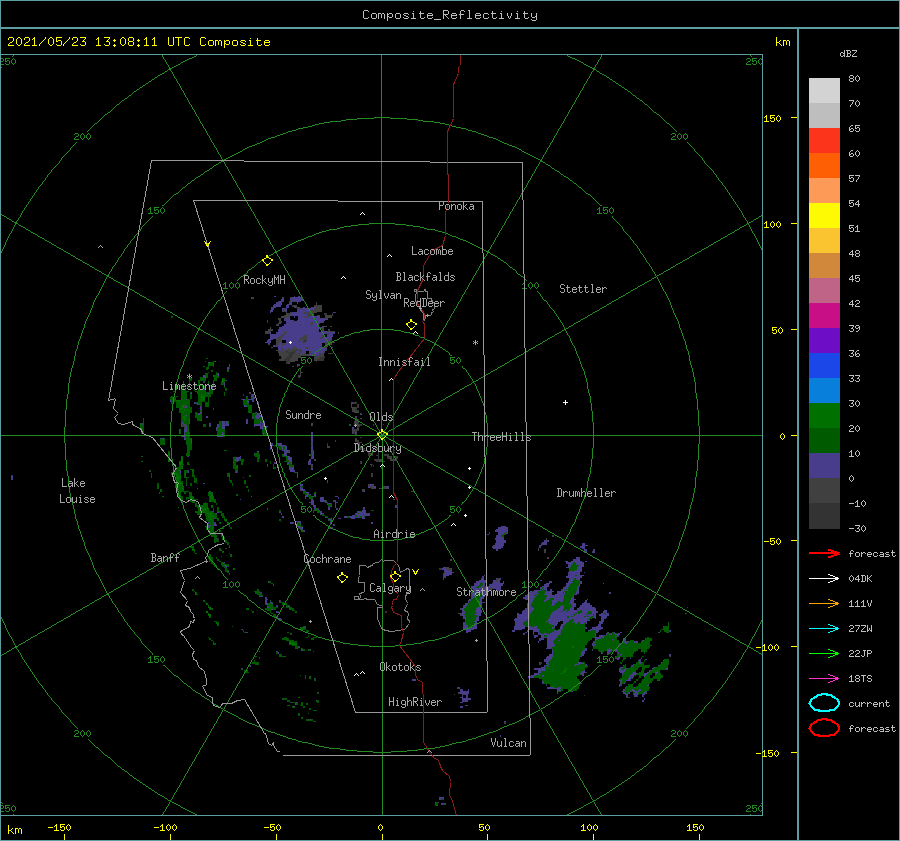This screenshot has height=841, width=900.
Task: Click the Blackfalds label
Action: point(425,277)
